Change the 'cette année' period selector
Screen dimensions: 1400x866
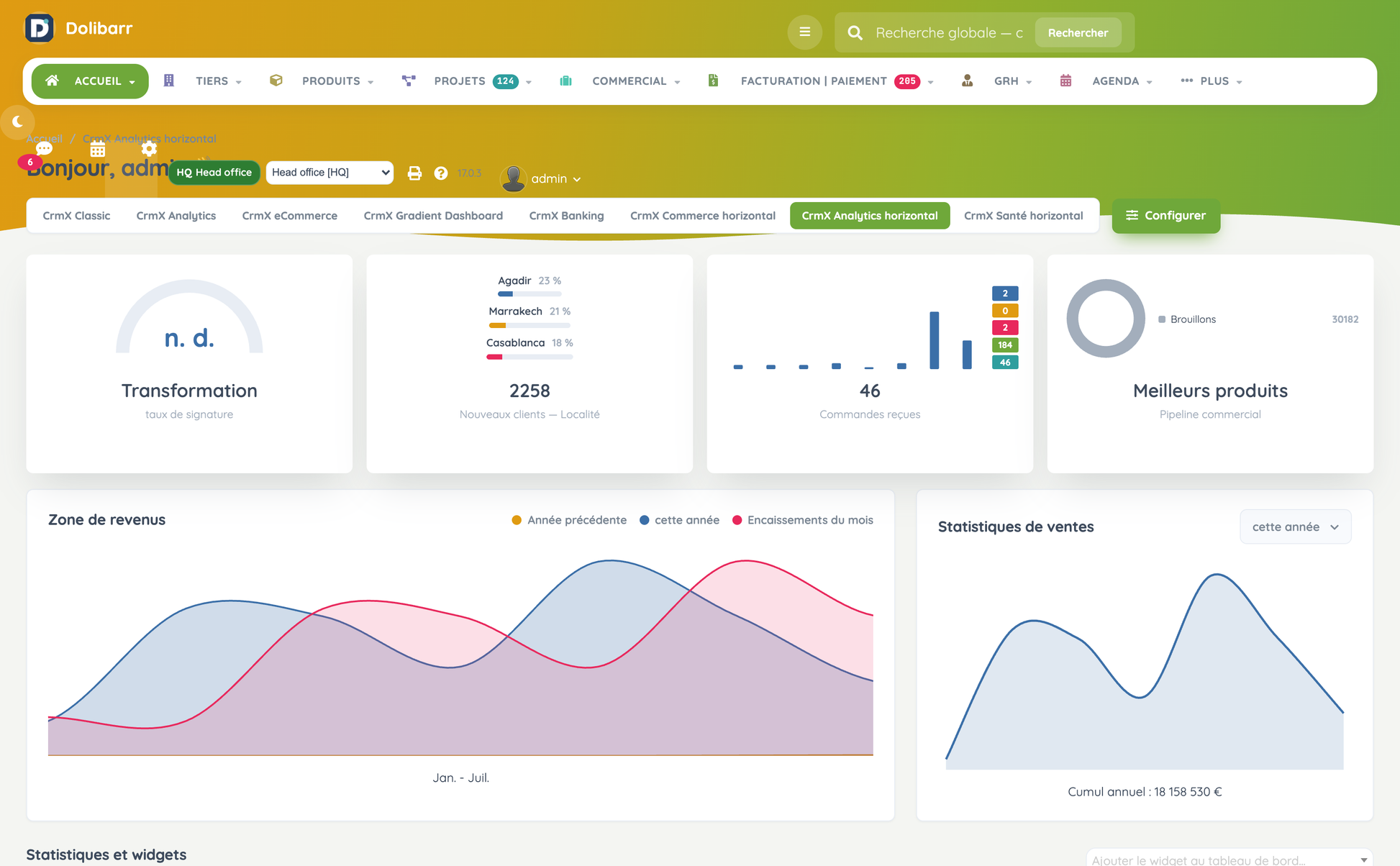click(1295, 527)
